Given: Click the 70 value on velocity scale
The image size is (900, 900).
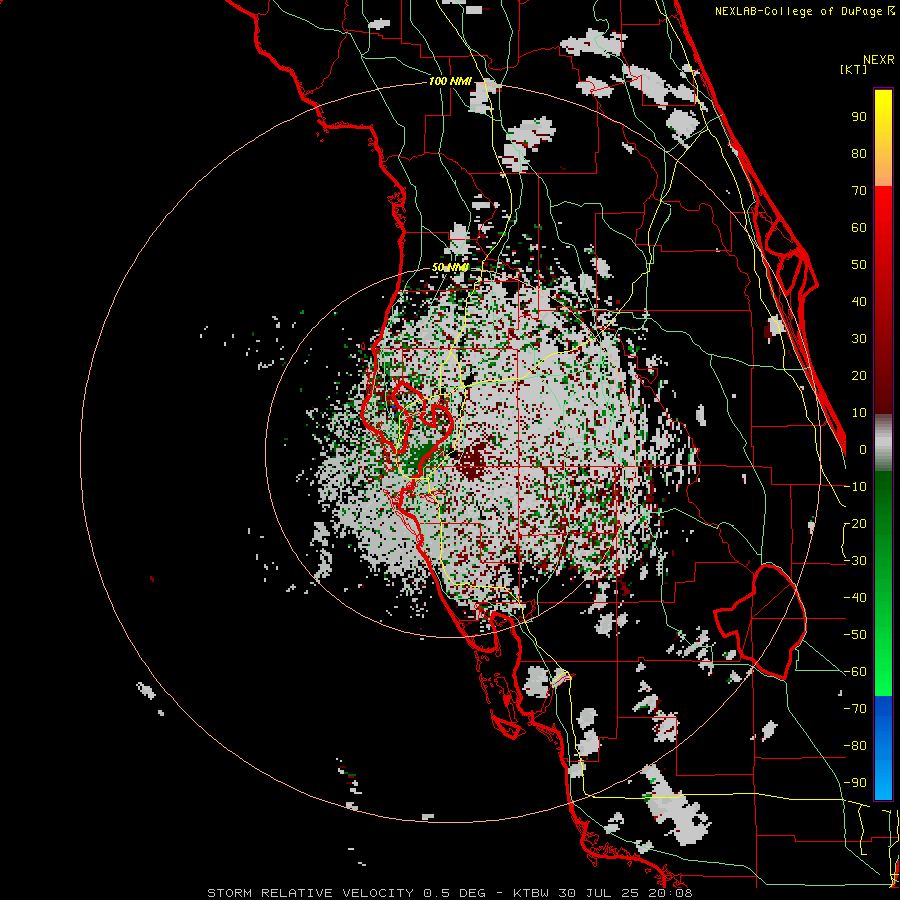Looking at the screenshot, I should coord(859,191).
